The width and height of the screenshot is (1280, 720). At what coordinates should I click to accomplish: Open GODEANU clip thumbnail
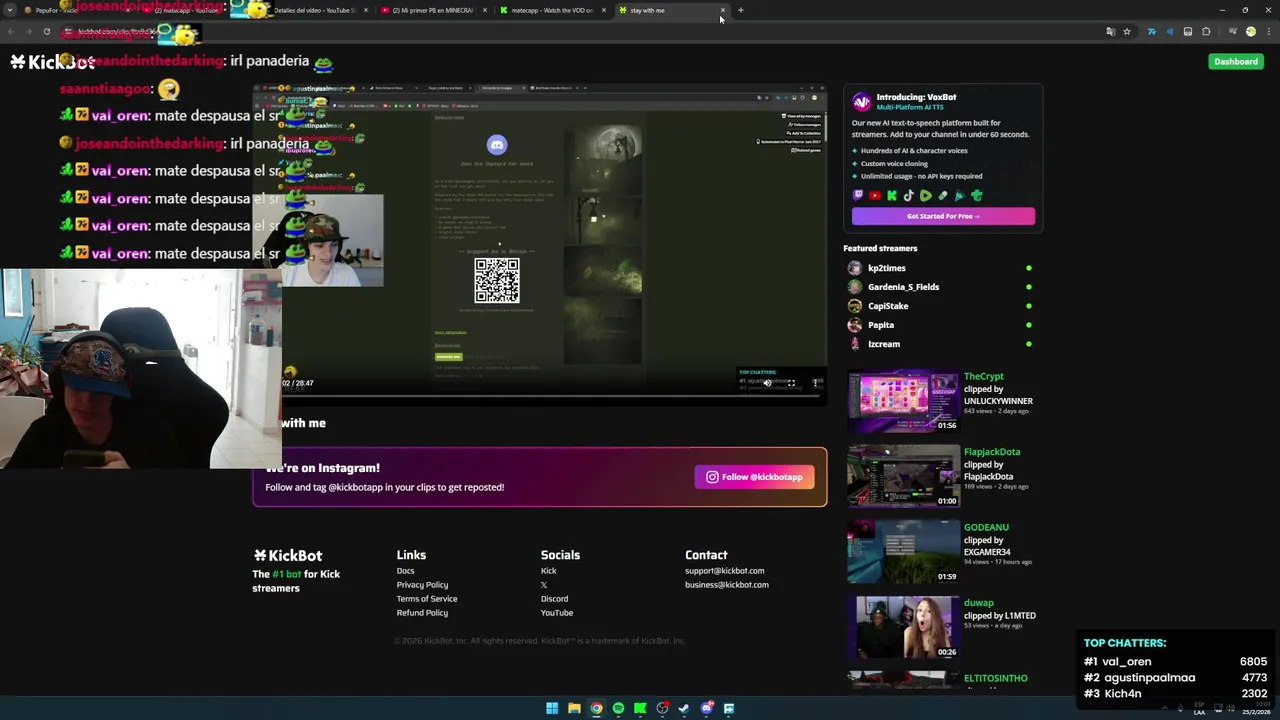pyautogui.click(x=903, y=552)
